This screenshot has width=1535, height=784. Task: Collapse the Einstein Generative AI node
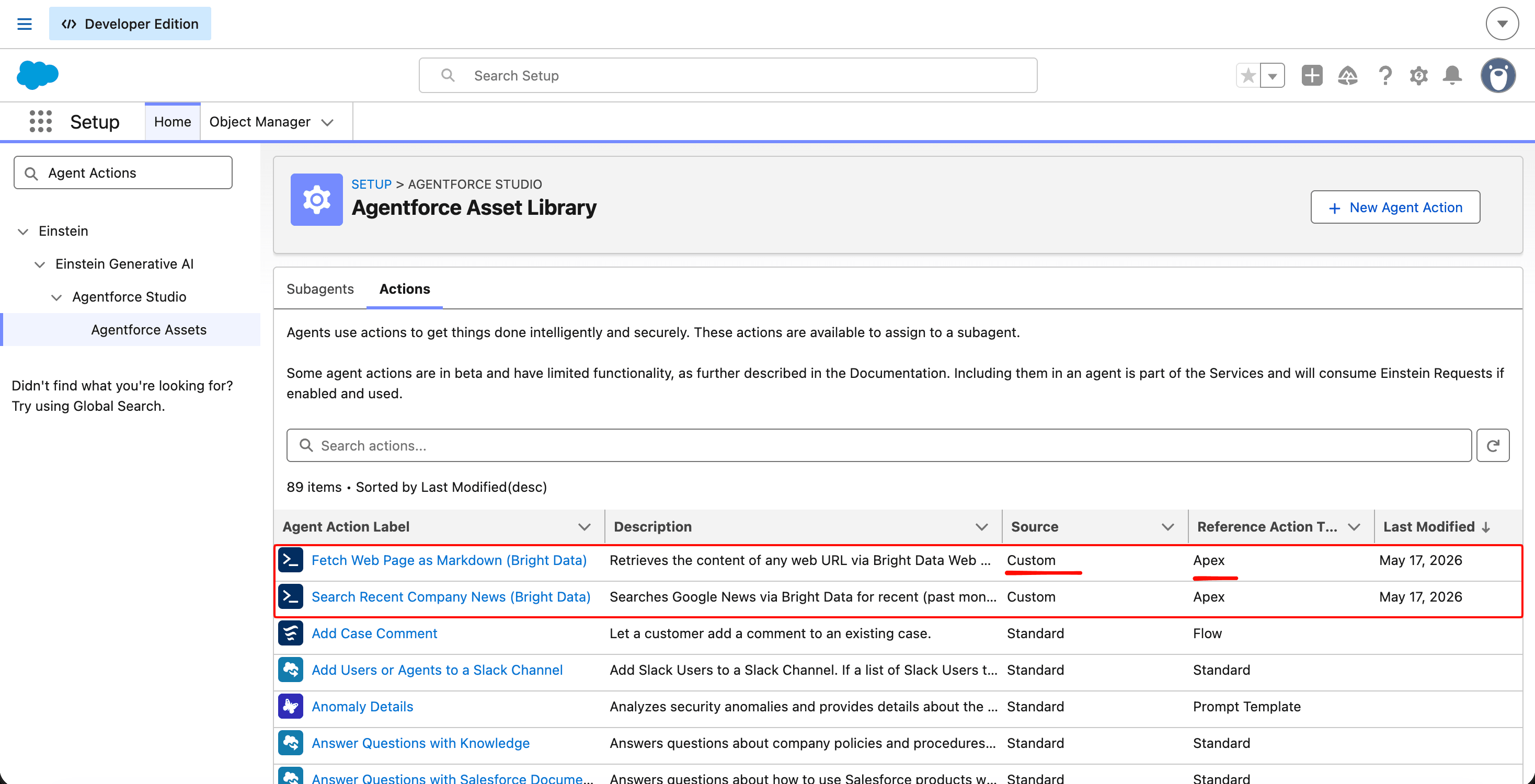click(x=40, y=264)
